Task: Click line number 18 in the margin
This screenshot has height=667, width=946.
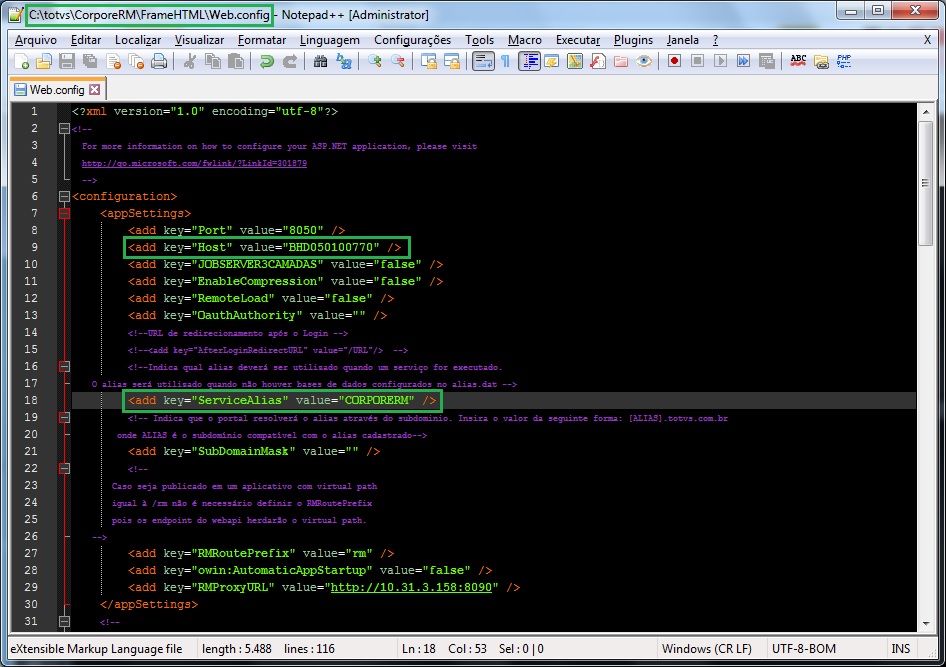Action: point(31,400)
